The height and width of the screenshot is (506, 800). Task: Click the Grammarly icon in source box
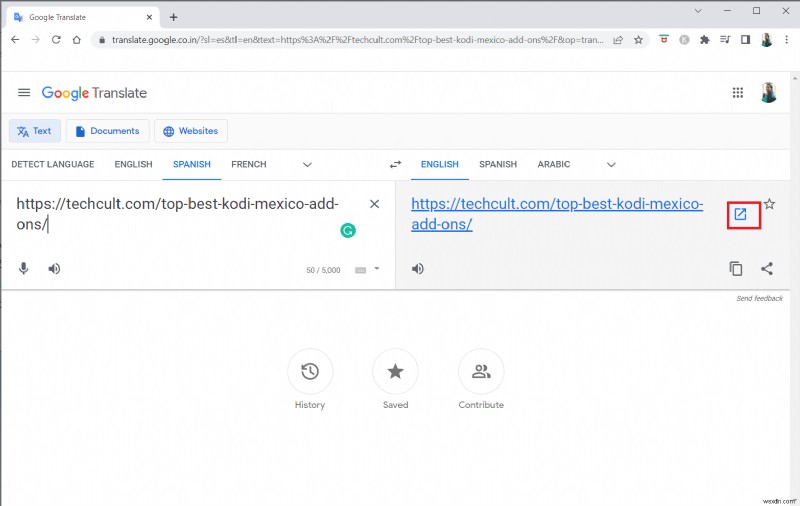[348, 231]
